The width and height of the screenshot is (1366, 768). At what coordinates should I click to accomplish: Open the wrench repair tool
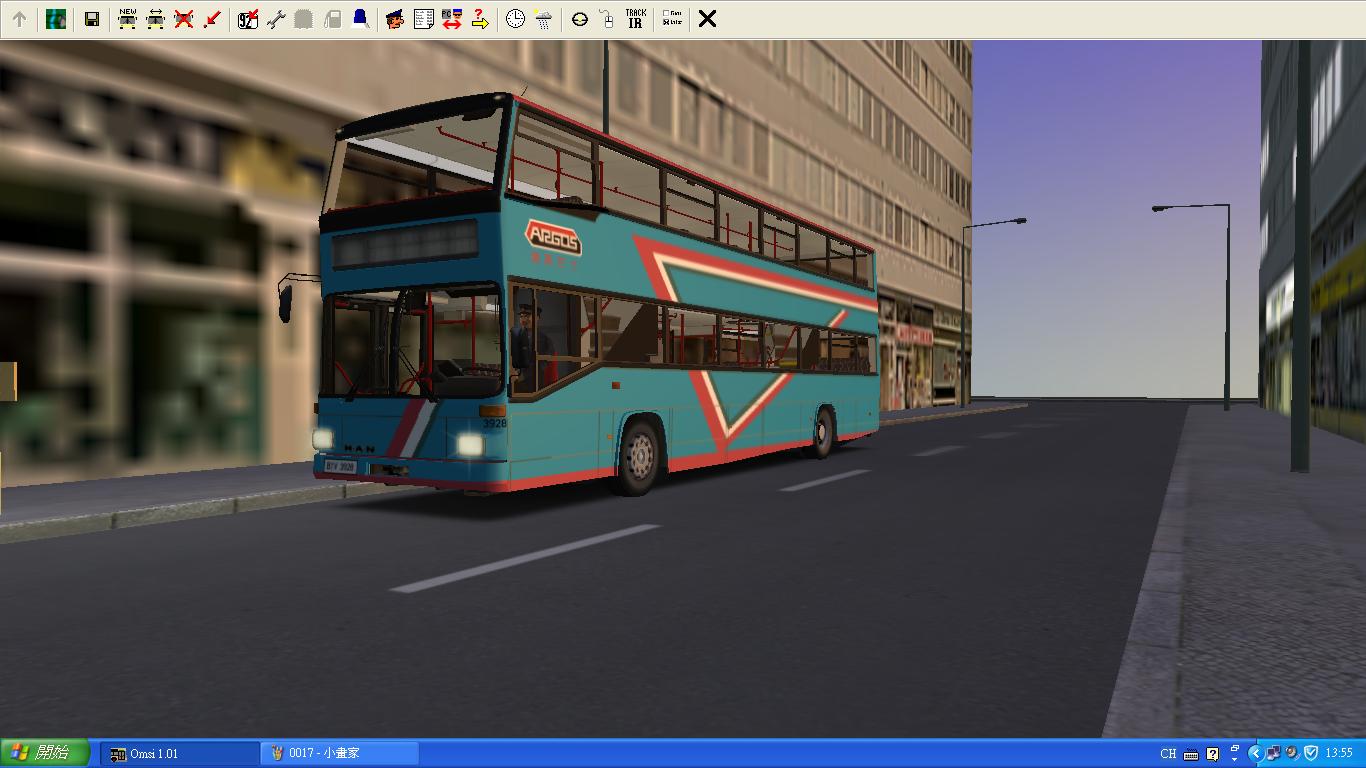coord(276,19)
